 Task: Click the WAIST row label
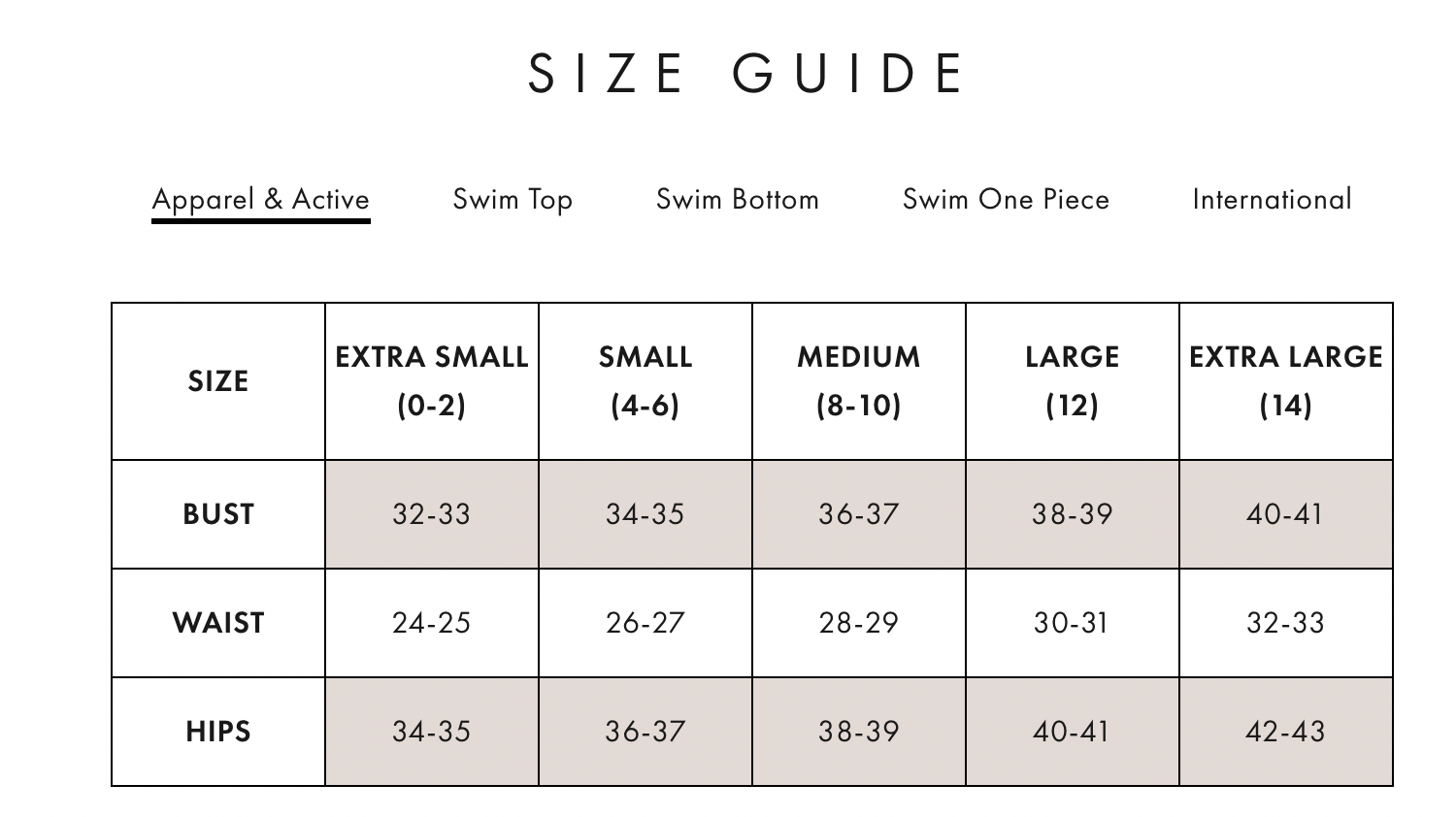point(218,623)
